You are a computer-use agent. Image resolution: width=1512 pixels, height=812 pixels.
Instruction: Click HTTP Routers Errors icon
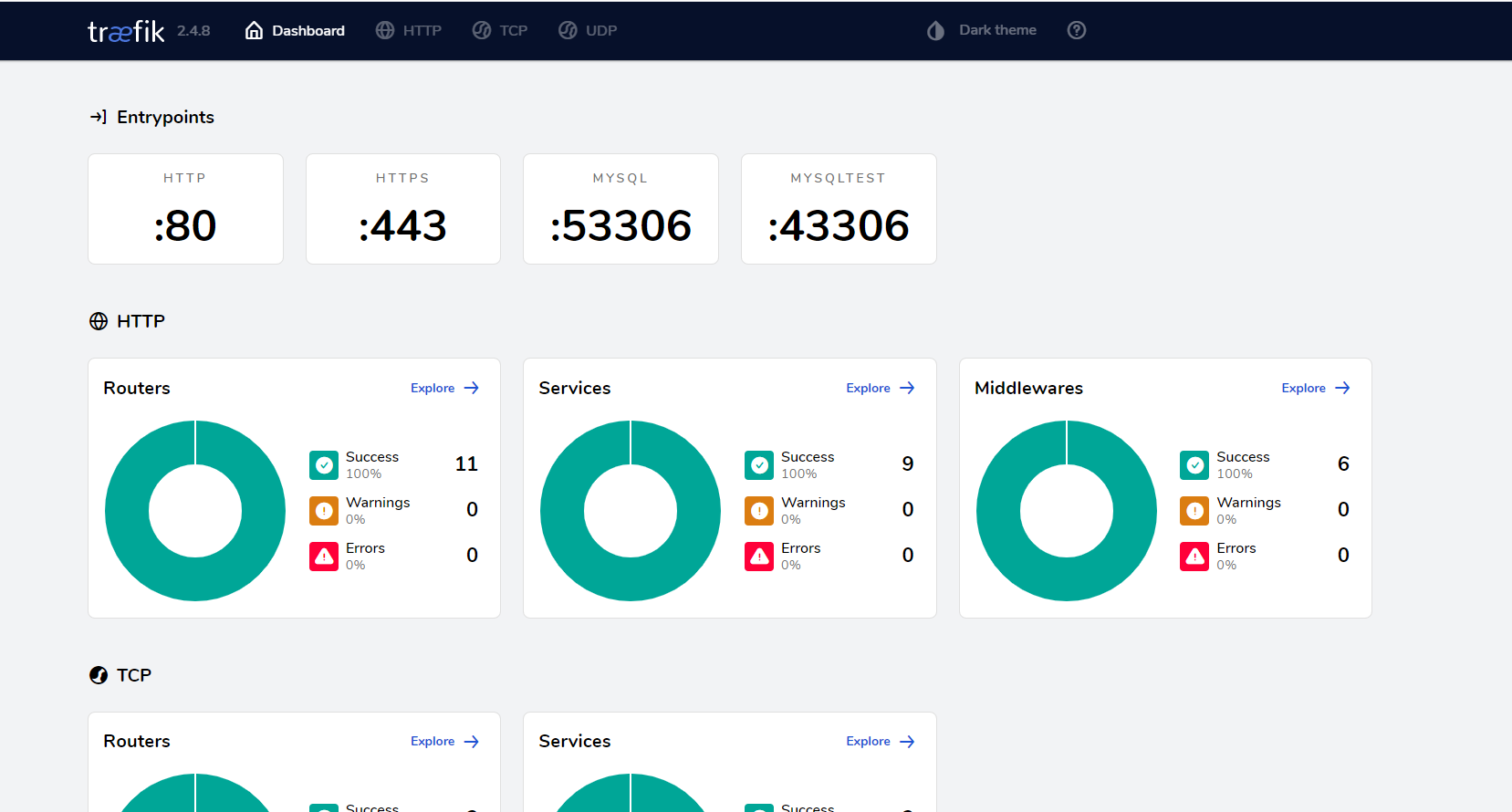(324, 557)
